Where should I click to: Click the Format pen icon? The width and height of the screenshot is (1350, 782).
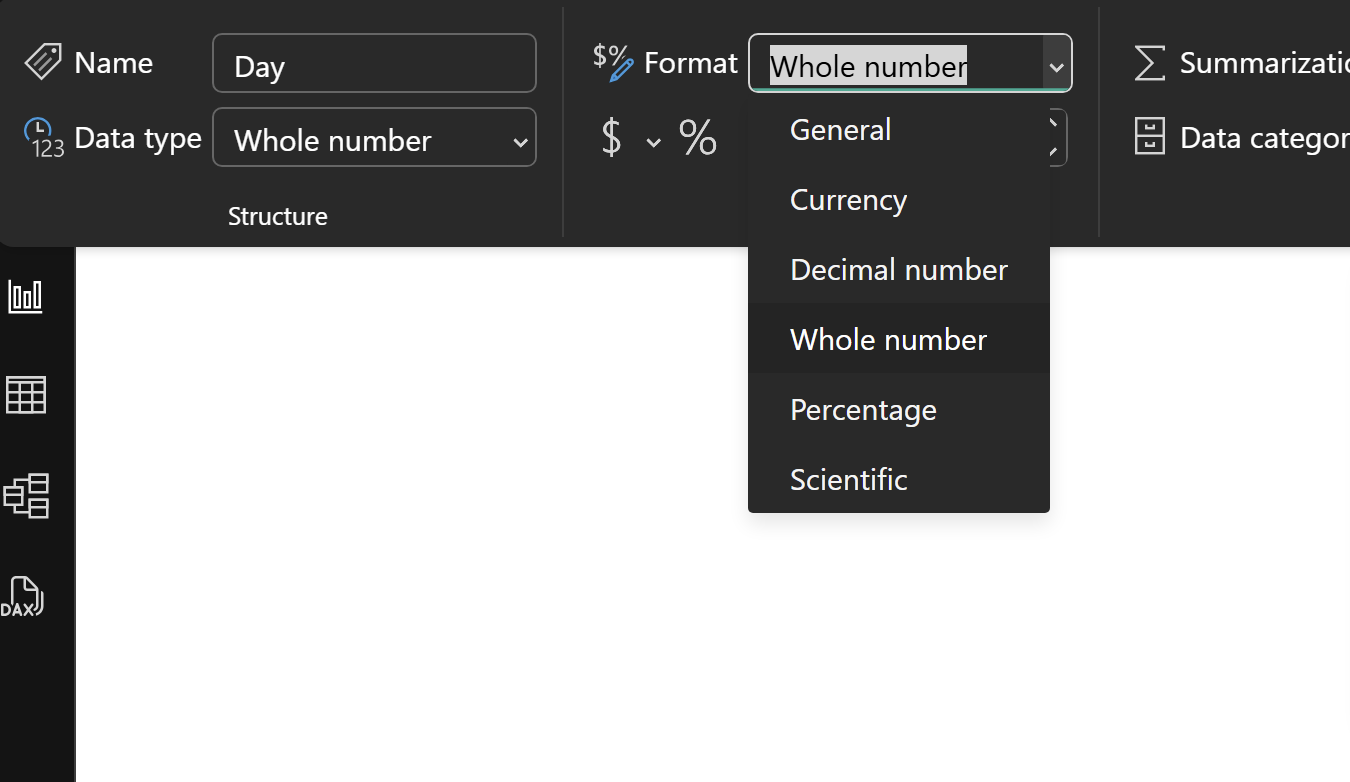[613, 61]
